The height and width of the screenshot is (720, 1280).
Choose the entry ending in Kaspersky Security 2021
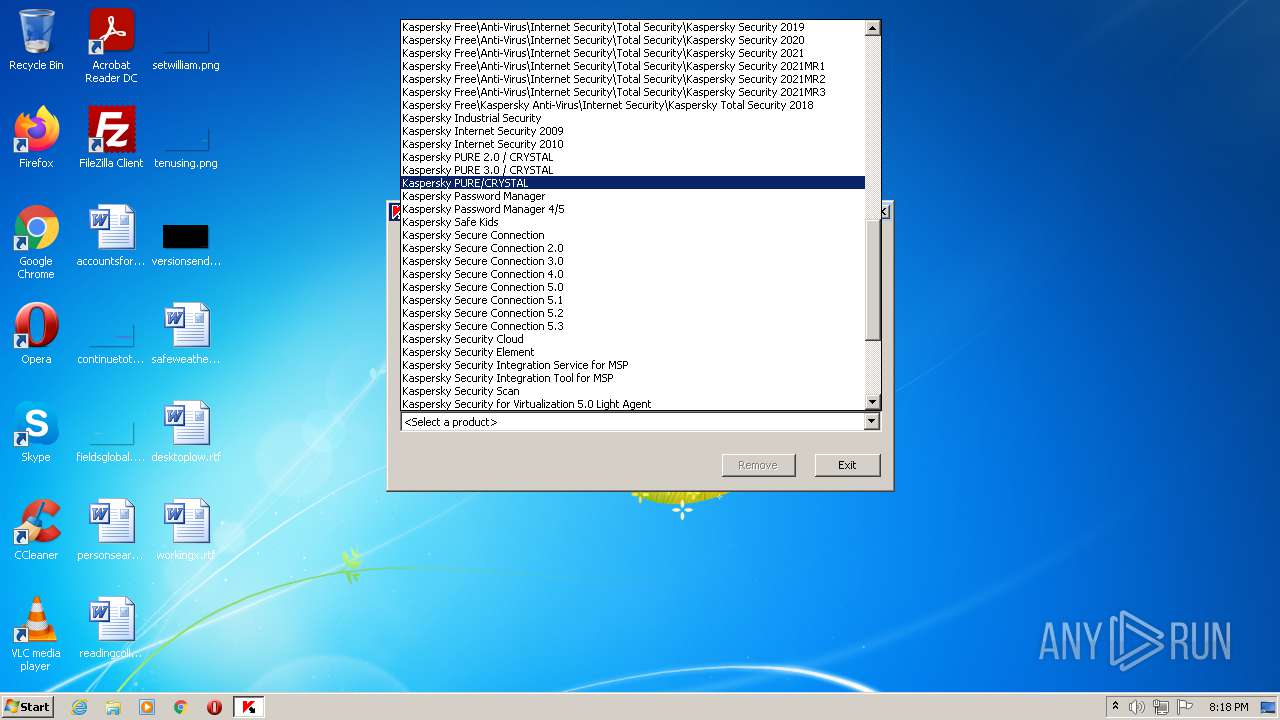point(633,53)
